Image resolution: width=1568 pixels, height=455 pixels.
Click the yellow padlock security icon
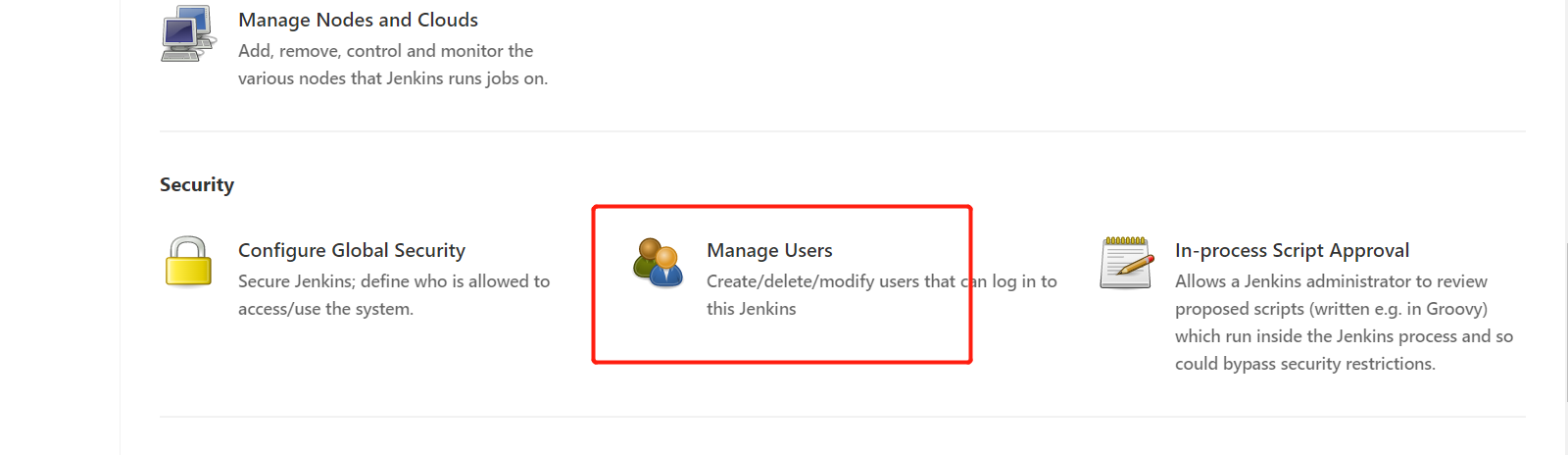click(x=188, y=261)
